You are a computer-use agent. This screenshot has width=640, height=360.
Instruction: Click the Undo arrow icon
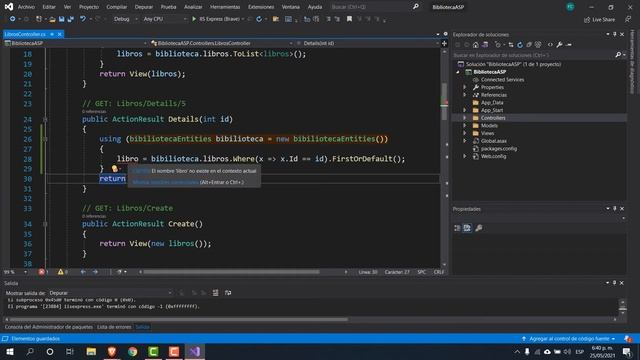click(83, 19)
